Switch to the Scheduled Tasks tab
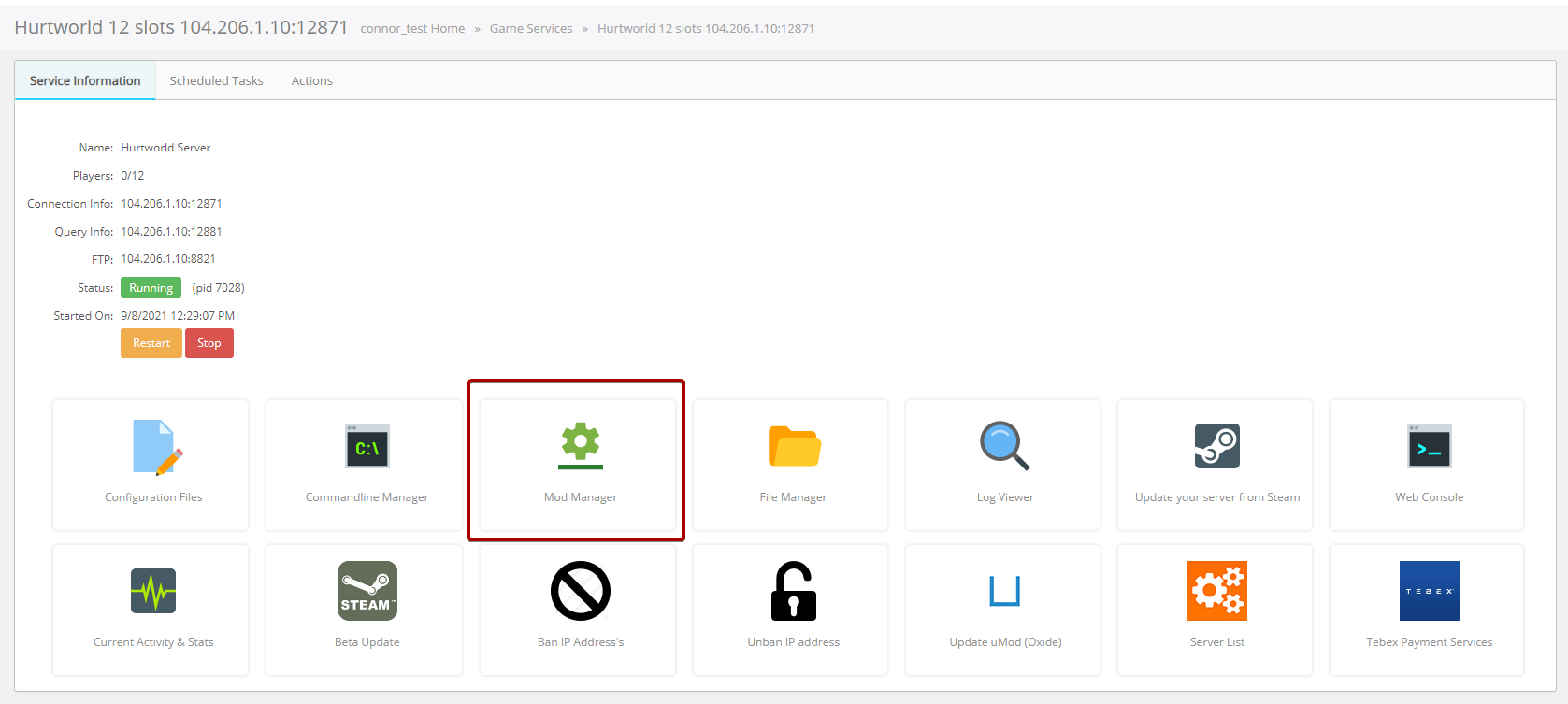 coord(216,81)
